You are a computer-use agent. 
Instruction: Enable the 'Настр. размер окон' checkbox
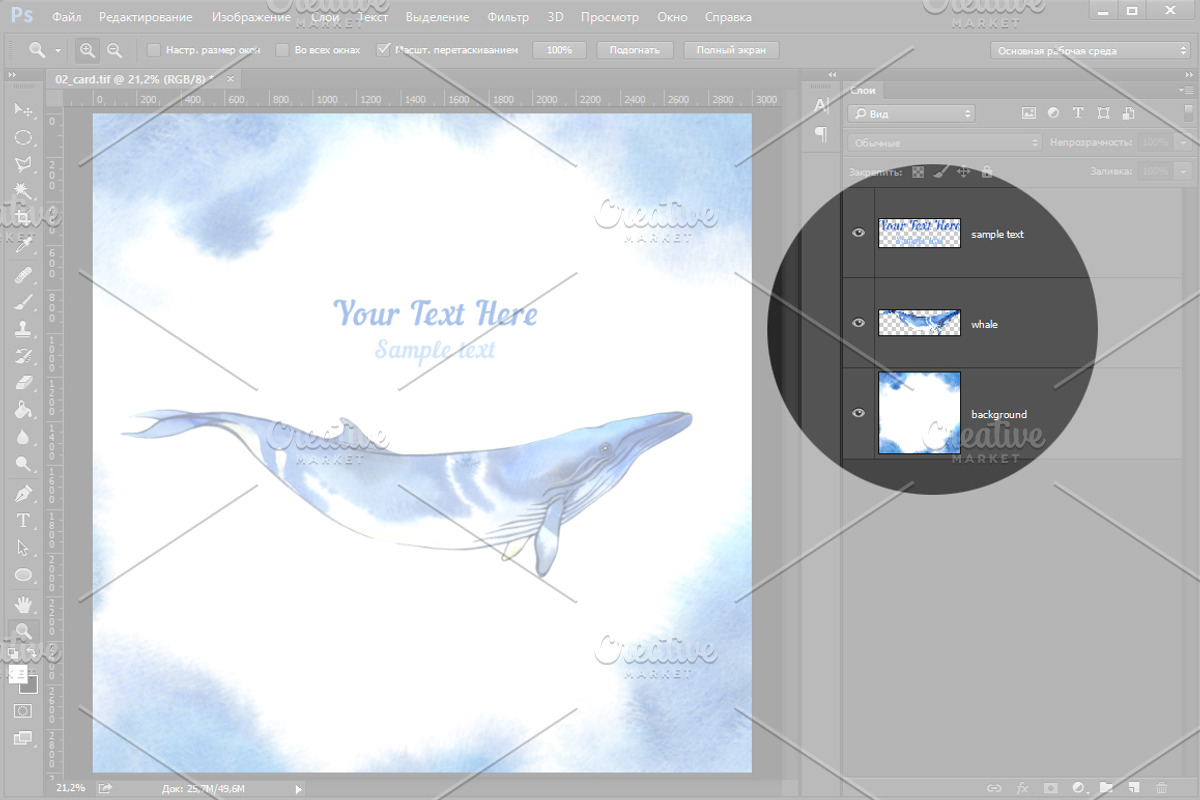coord(154,50)
